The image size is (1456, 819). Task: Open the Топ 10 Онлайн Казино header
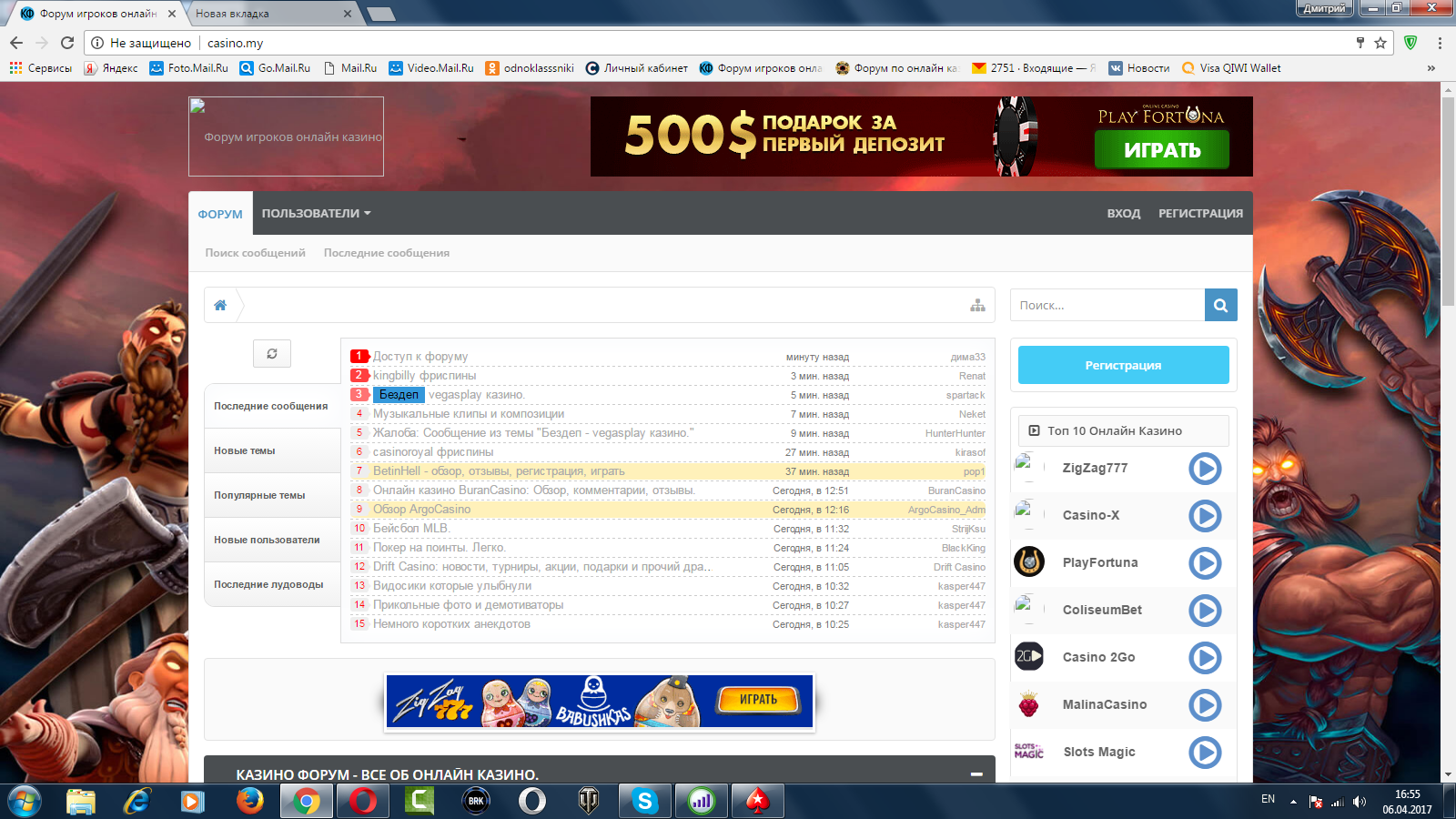[x=1123, y=430]
